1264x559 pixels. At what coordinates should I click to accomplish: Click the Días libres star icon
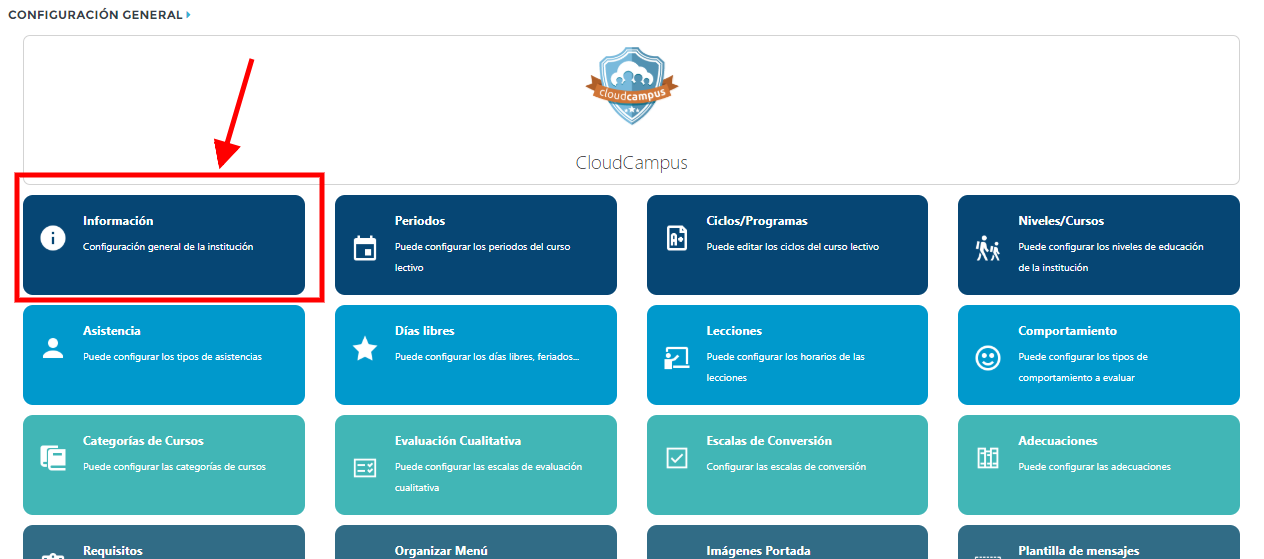click(365, 348)
